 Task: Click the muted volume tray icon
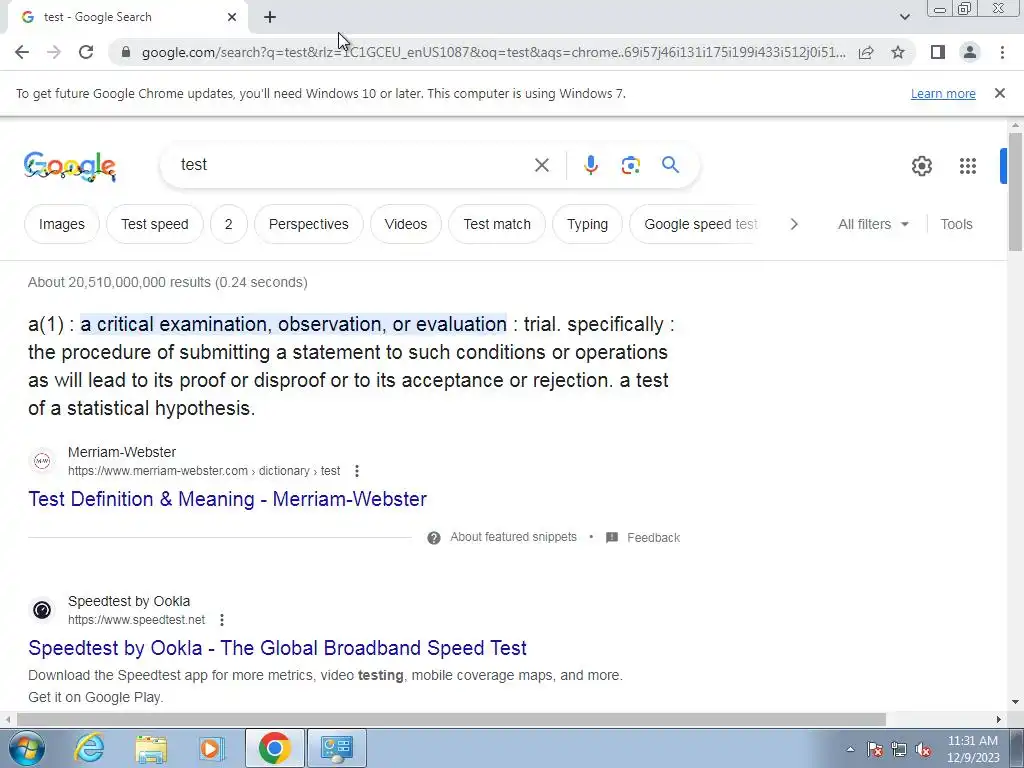pos(923,750)
